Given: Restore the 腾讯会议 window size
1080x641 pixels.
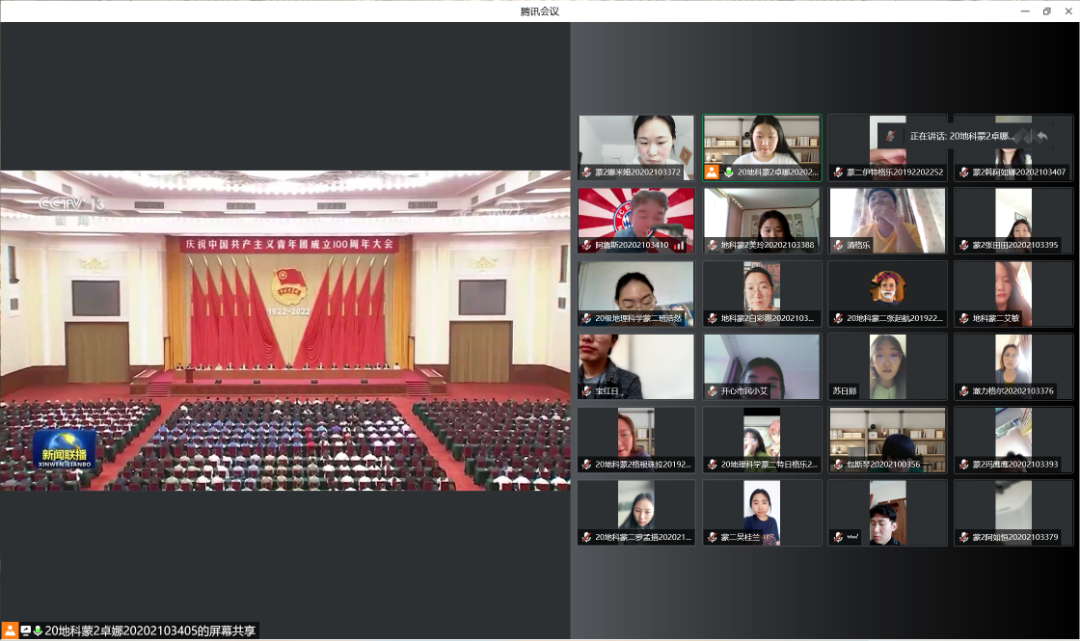Looking at the screenshot, I should click(x=1047, y=11).
